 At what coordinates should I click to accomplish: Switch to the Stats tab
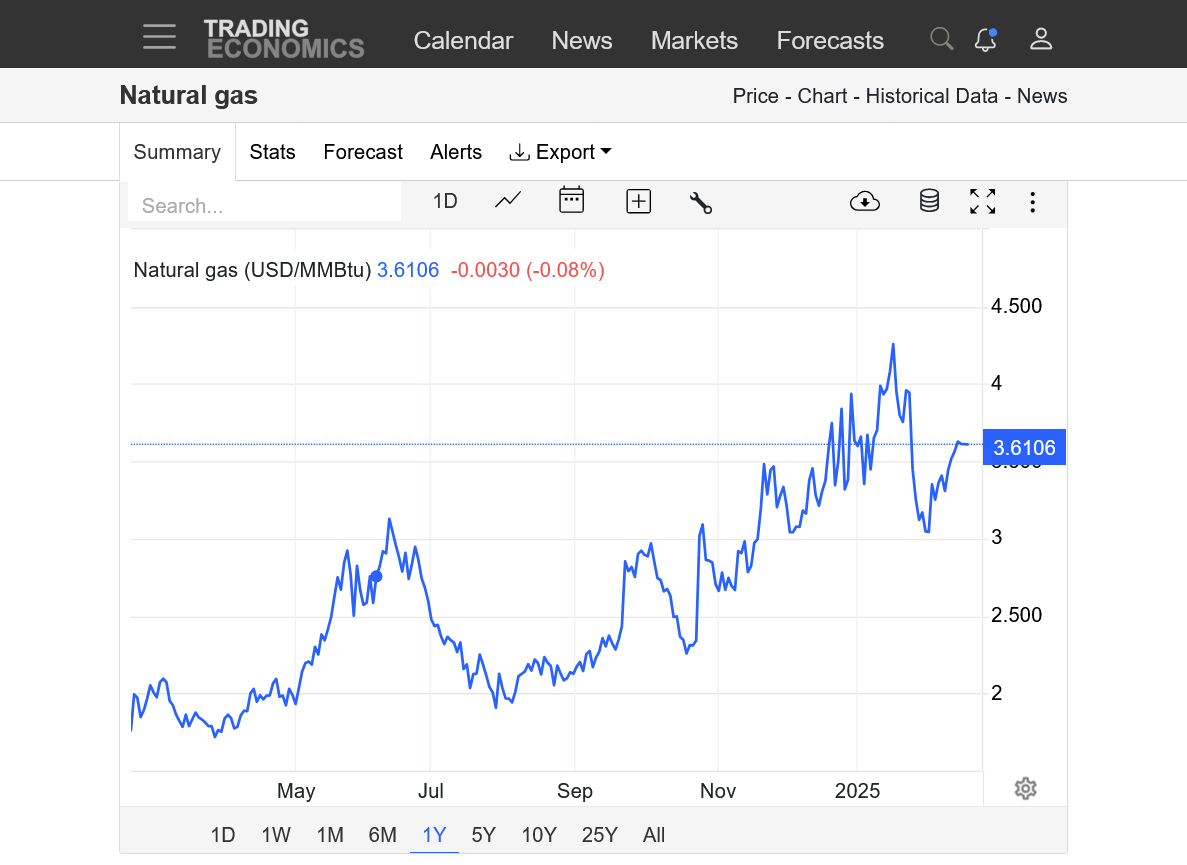tap(272, 152)
